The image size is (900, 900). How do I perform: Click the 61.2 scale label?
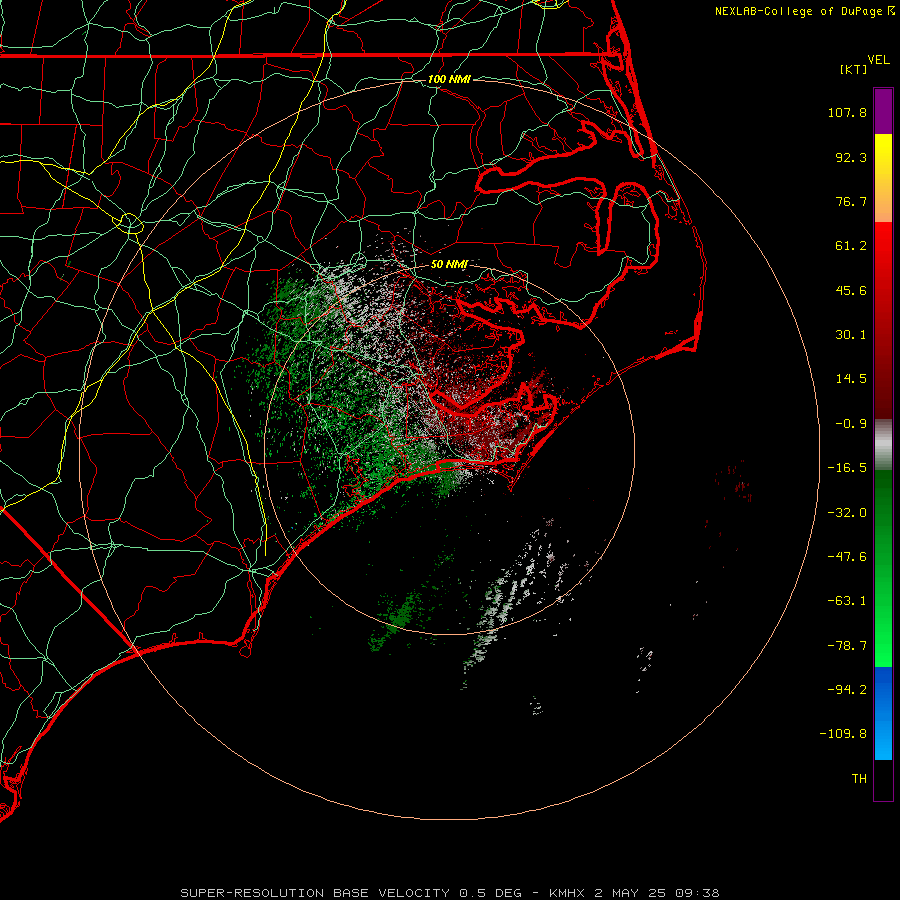pyautogui.click(x=851, y=246)
